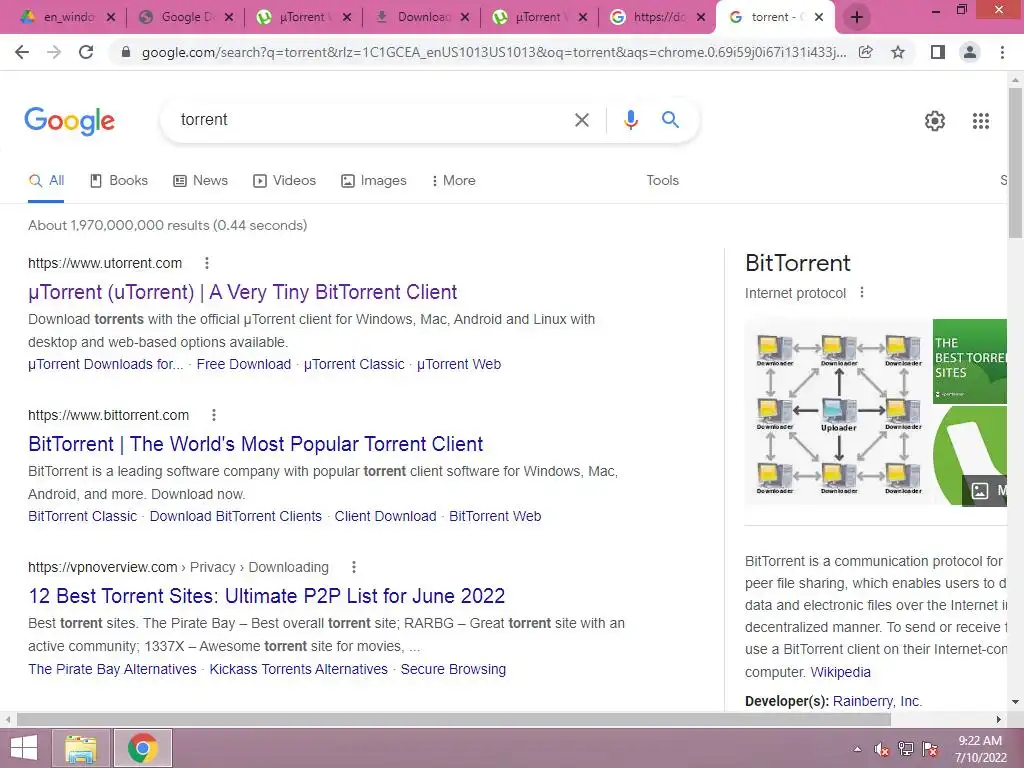Open the Download BitTorrent Clients sitelink
1024x768 pixels.
pyautogui.click(x=236, y=517)
